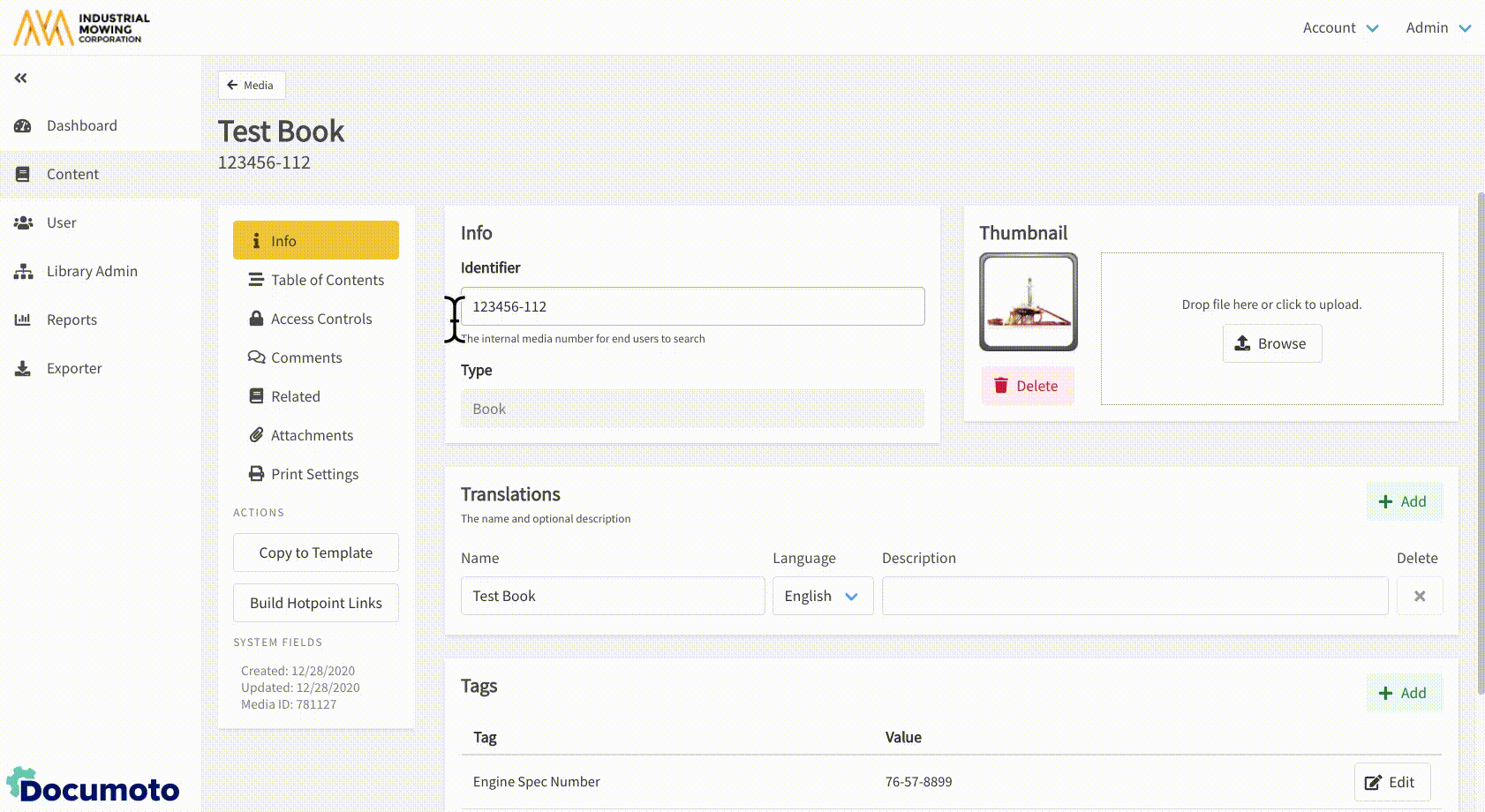The image size is (1485, 812).
Task: Open the English language dropdown
Action: pos(822,596)
